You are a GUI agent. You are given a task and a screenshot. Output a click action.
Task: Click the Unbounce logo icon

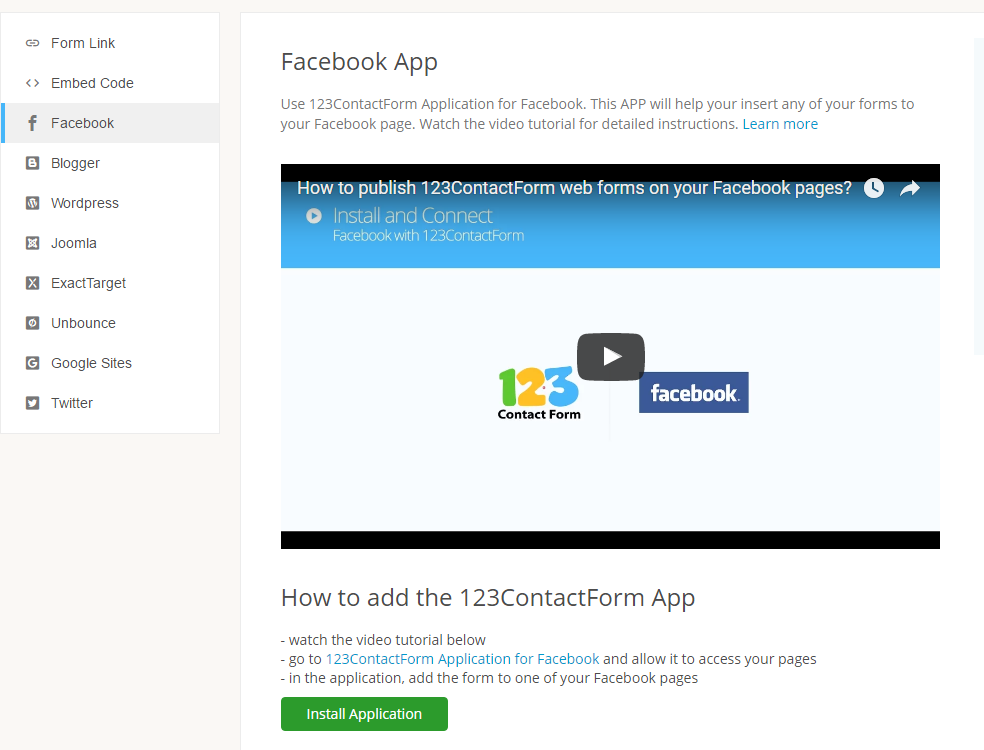(32, 323)
